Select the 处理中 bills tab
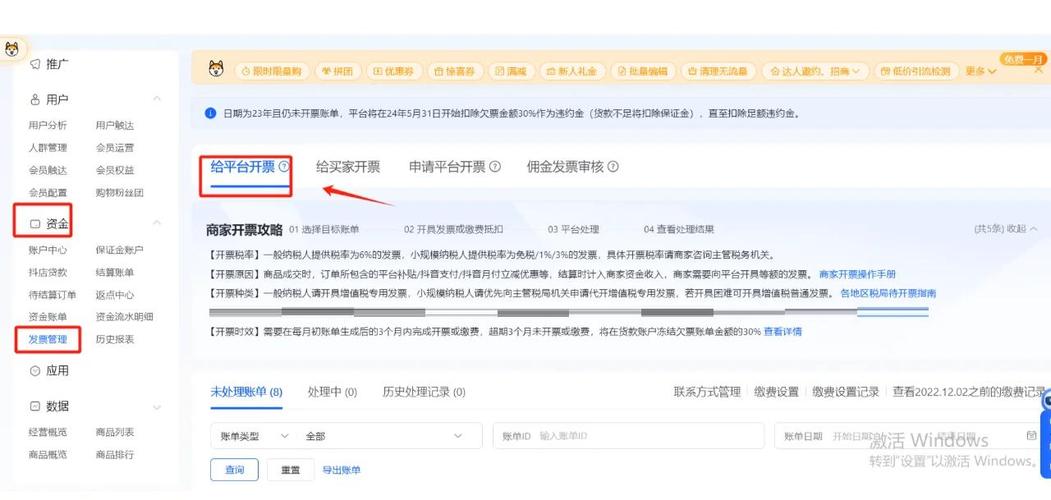The width and height of the screenshot is (1051, 500). coord(332,392)
